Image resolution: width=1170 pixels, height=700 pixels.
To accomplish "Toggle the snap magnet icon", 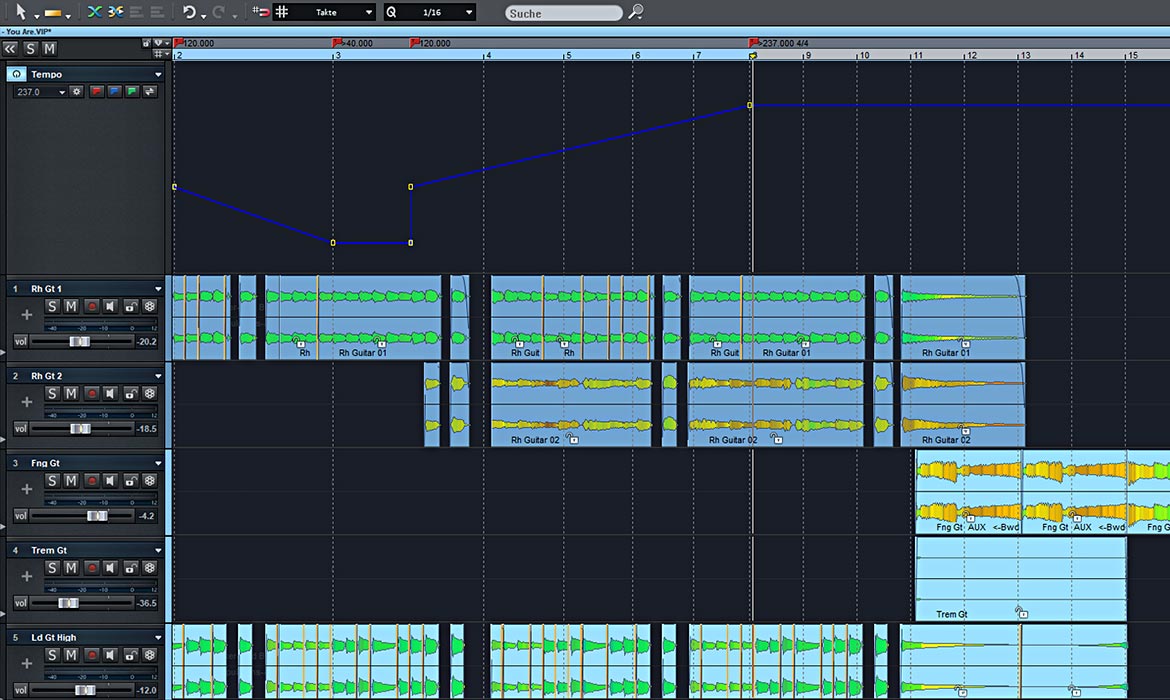I will 260,12.
